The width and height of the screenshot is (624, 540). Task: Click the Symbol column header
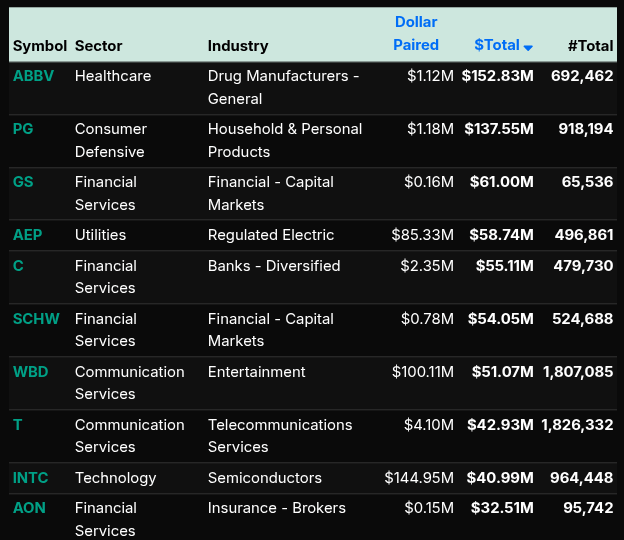coord(39,46)
